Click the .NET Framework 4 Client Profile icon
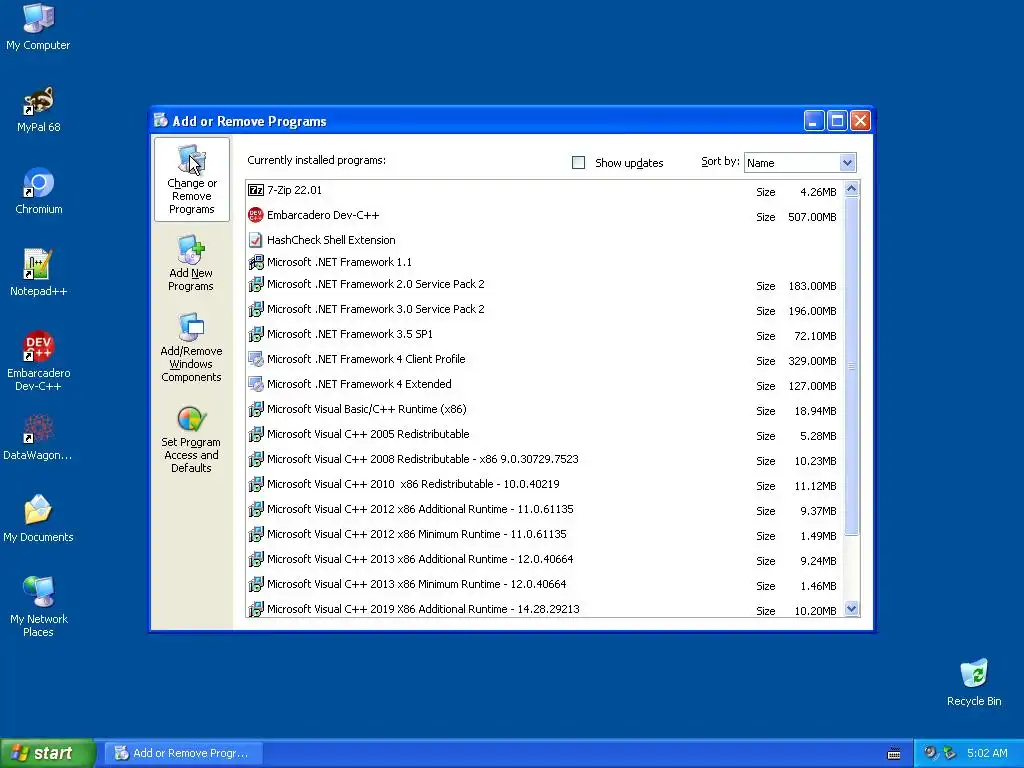 point(256,359)
